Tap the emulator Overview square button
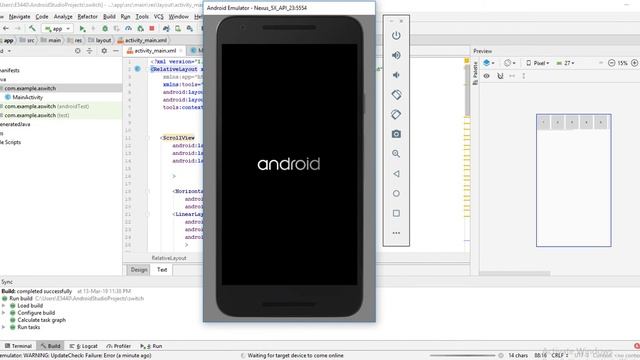Viewport: 640px width, 360px height. coord(396,213)
